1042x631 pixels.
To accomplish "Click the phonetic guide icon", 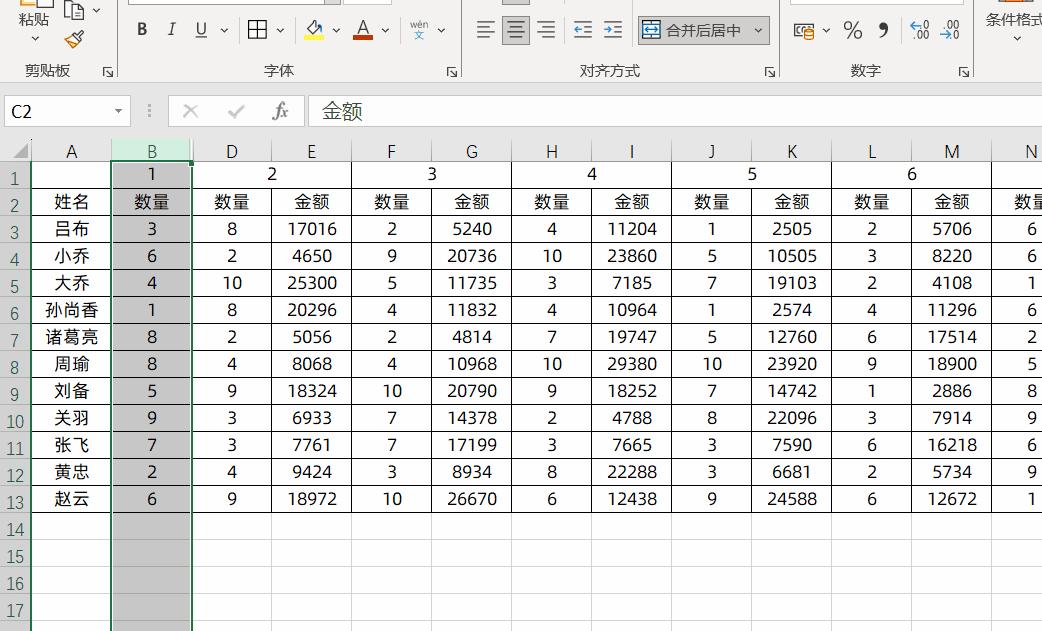I will click(421, 30).
